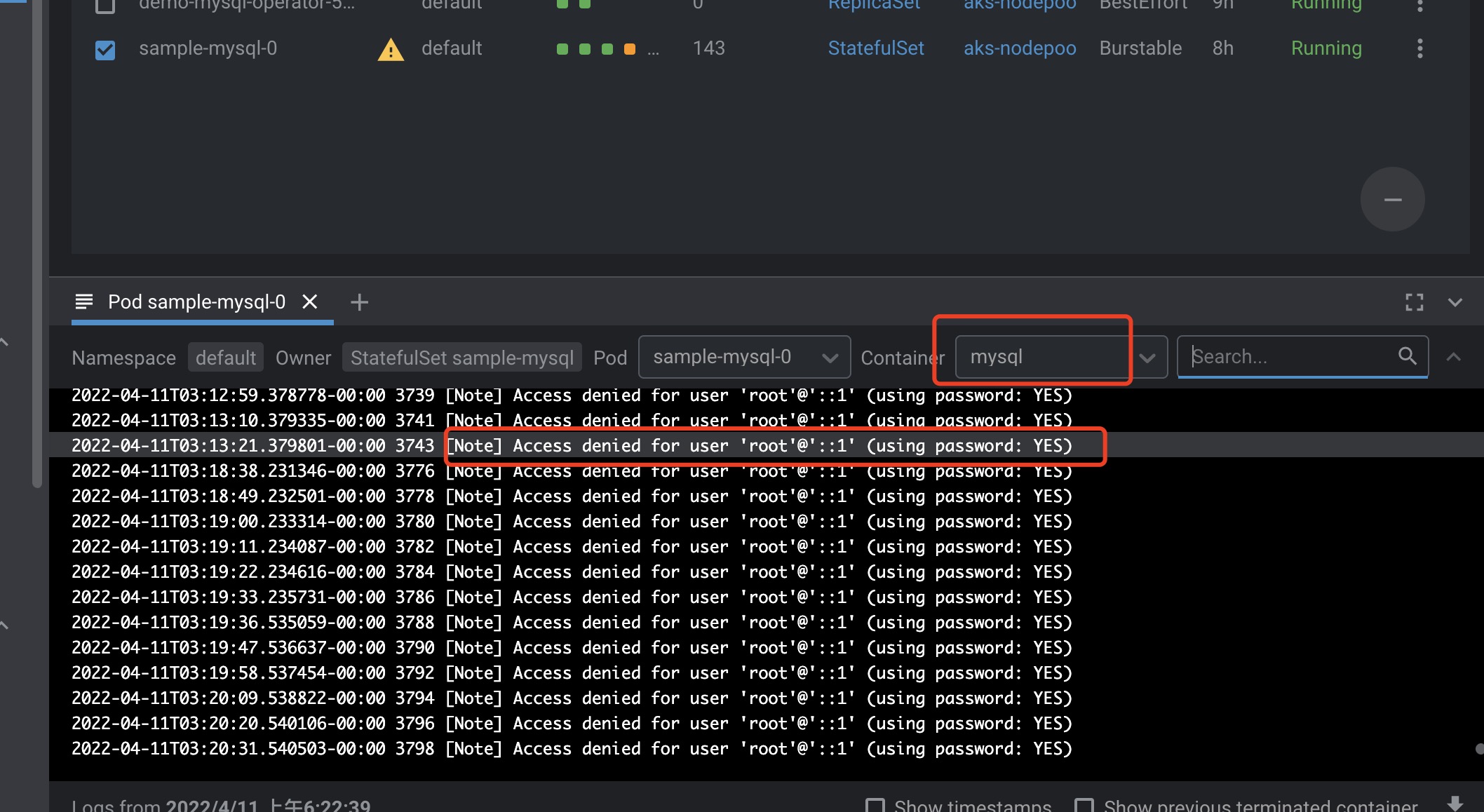Click the search magnifier in the log search bar

click(1408, 356)
